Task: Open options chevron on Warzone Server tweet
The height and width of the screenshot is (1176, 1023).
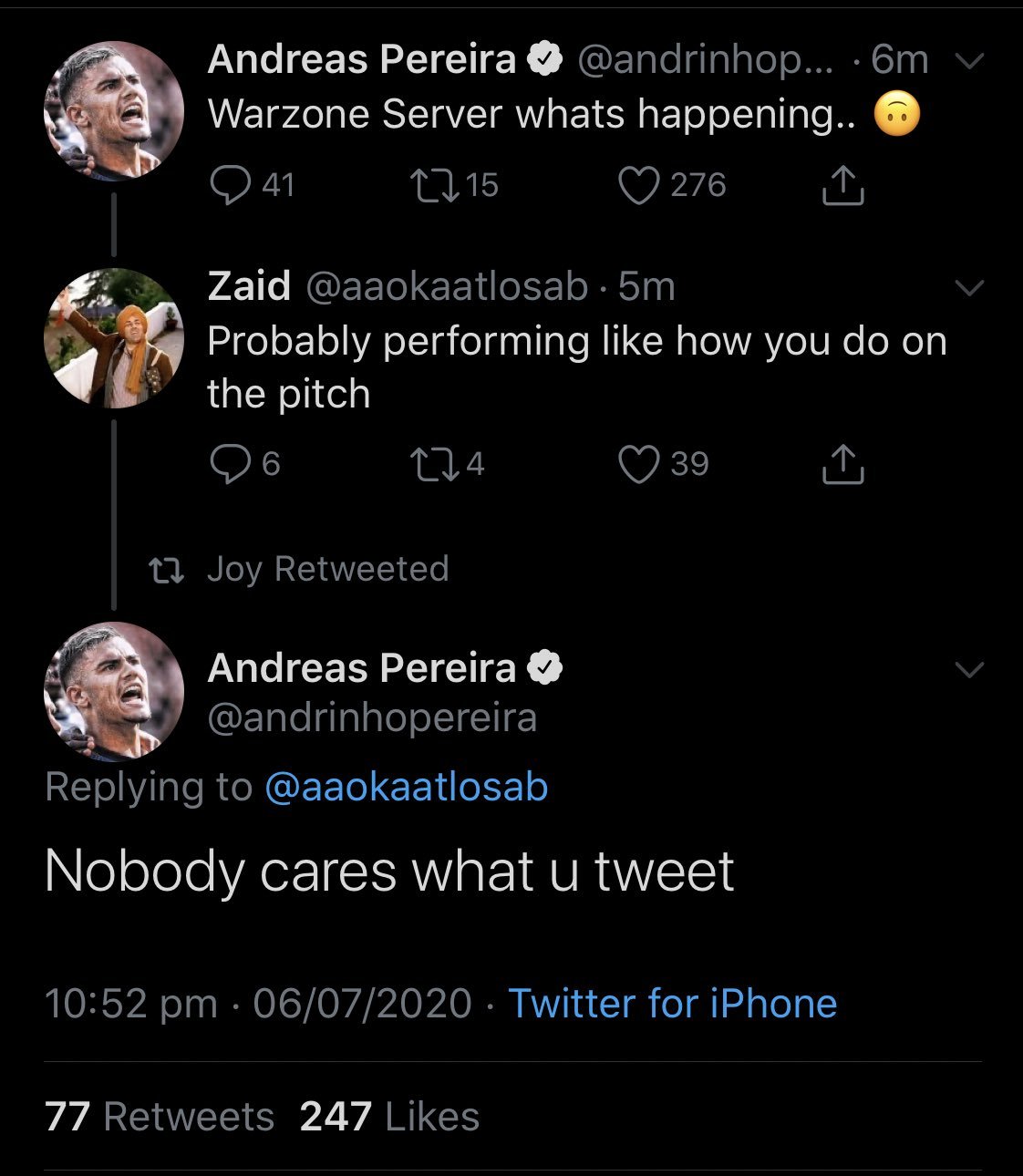Action: pos(968,61)
